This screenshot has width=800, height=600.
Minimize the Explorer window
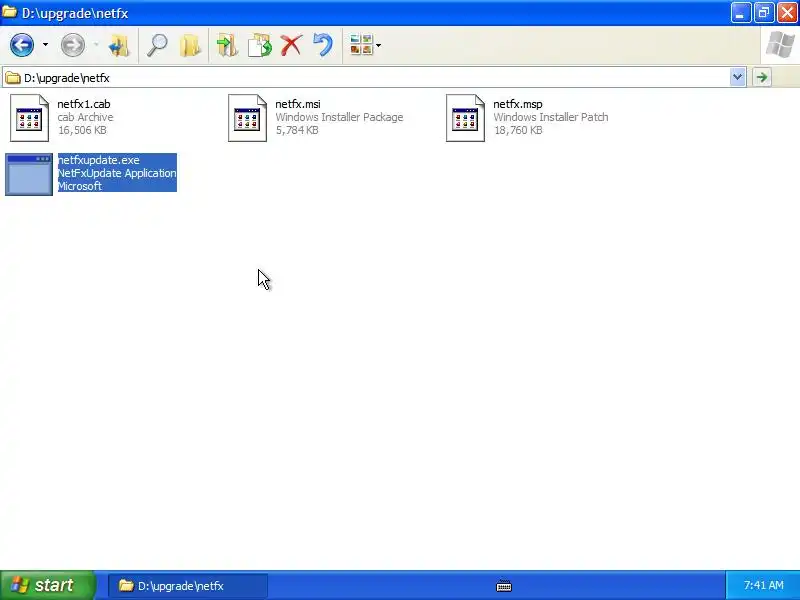click(x=740, y=13)
